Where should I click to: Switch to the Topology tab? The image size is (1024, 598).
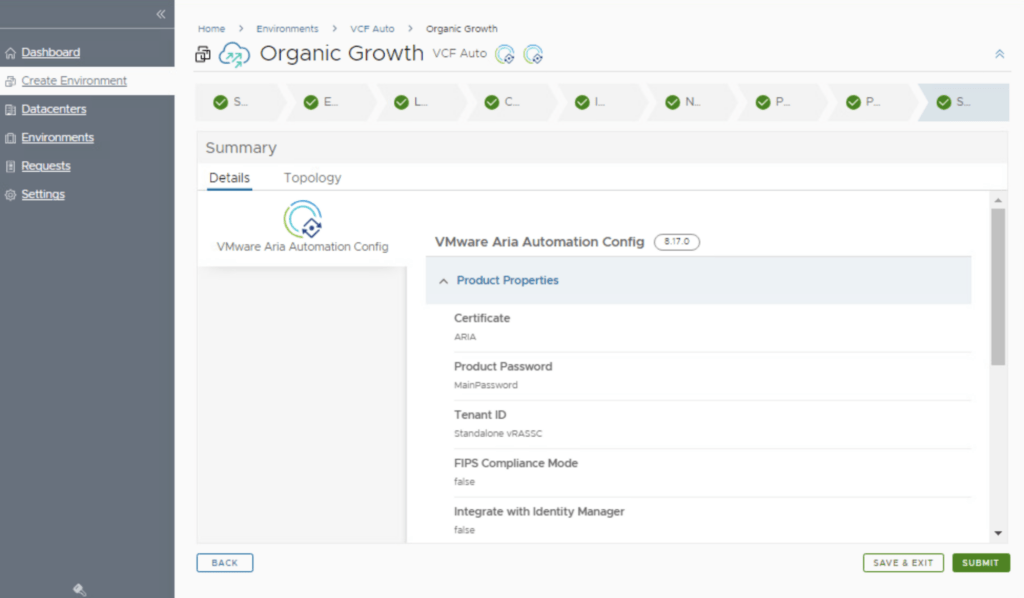click(x=312, y=178)
